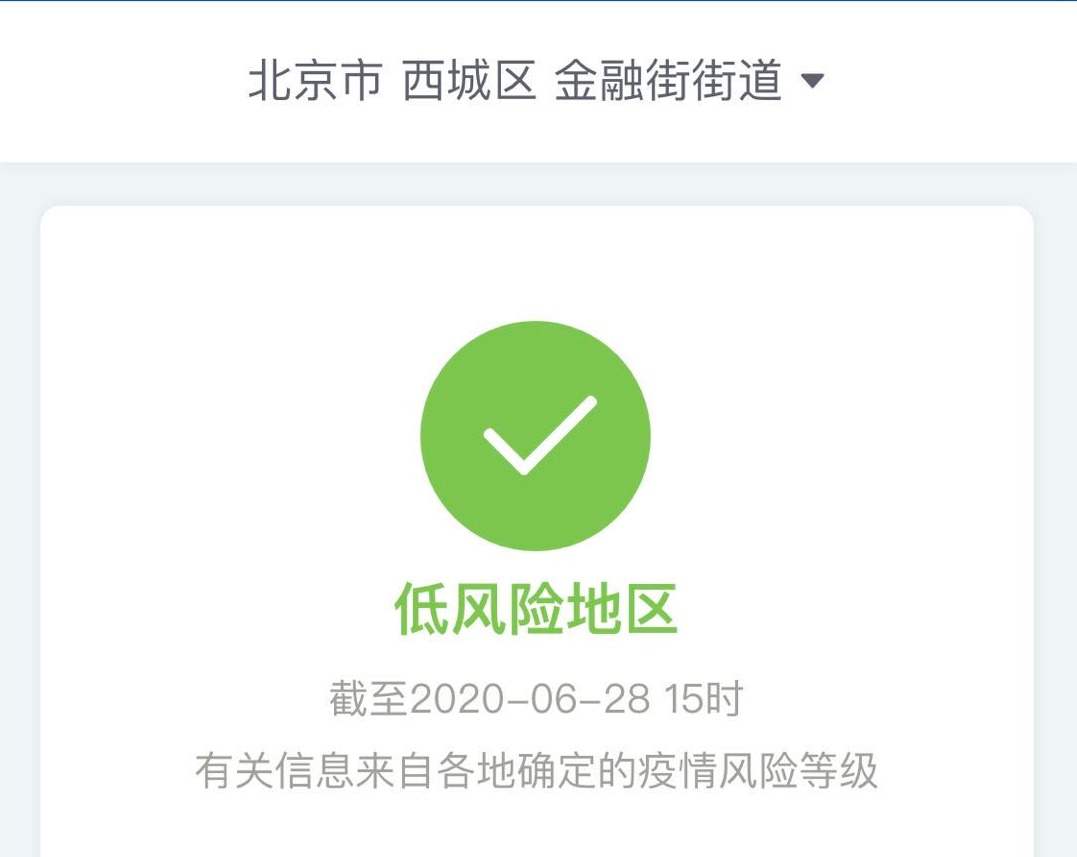This screenshot has width=1077, height=857.
Task: Click the 2020-06-28 date portion
Action: pos(530,699)
